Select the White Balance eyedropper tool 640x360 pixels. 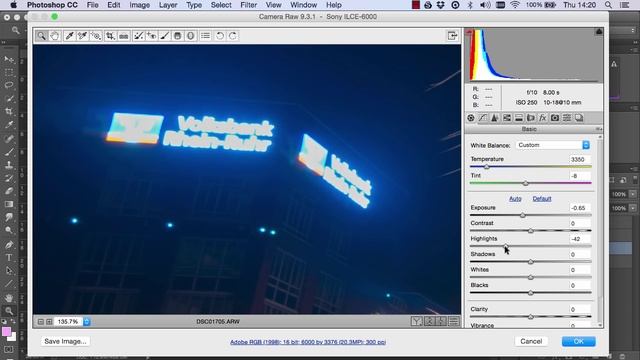(x=69, y=36)
